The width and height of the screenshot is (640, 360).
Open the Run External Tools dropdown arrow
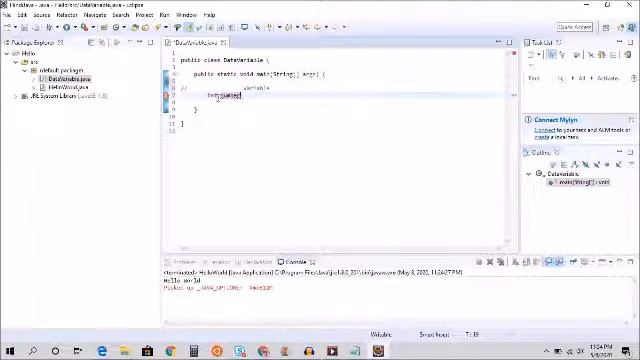pos(93,27)
